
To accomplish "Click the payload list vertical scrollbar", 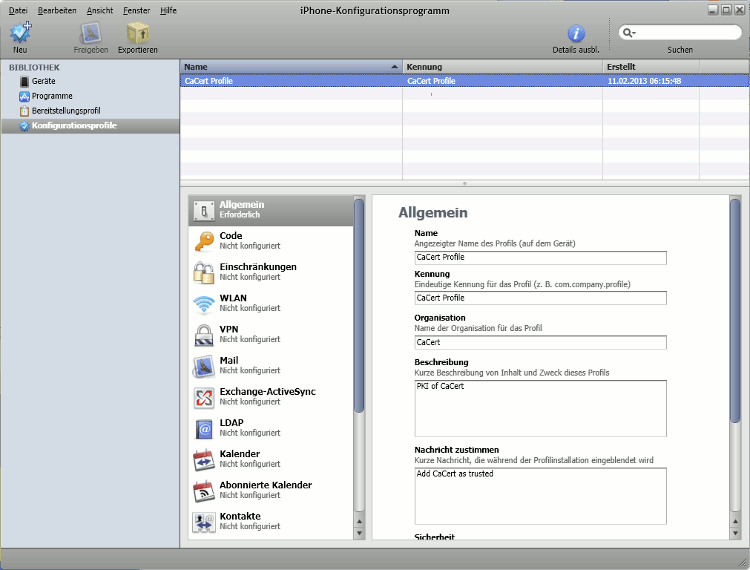I will pyautogui.click(x=359, y=300).
